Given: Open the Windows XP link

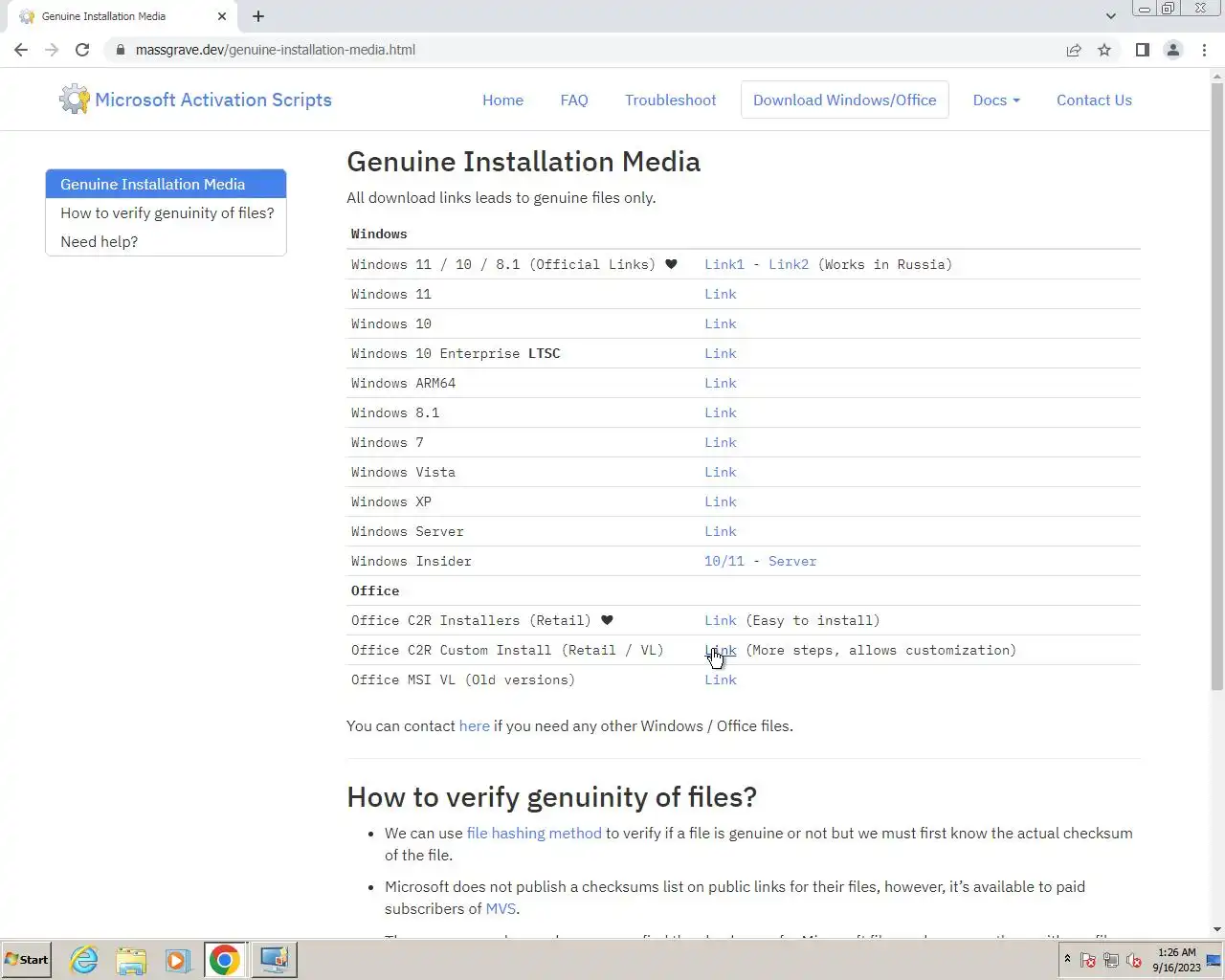Looking at the screenshot, I should pos(721,501).
